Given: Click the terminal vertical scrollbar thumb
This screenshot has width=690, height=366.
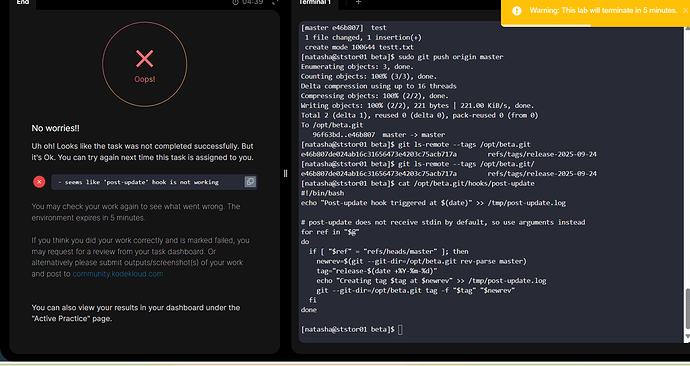Looking at the screenshot, I should coord(687,308).
